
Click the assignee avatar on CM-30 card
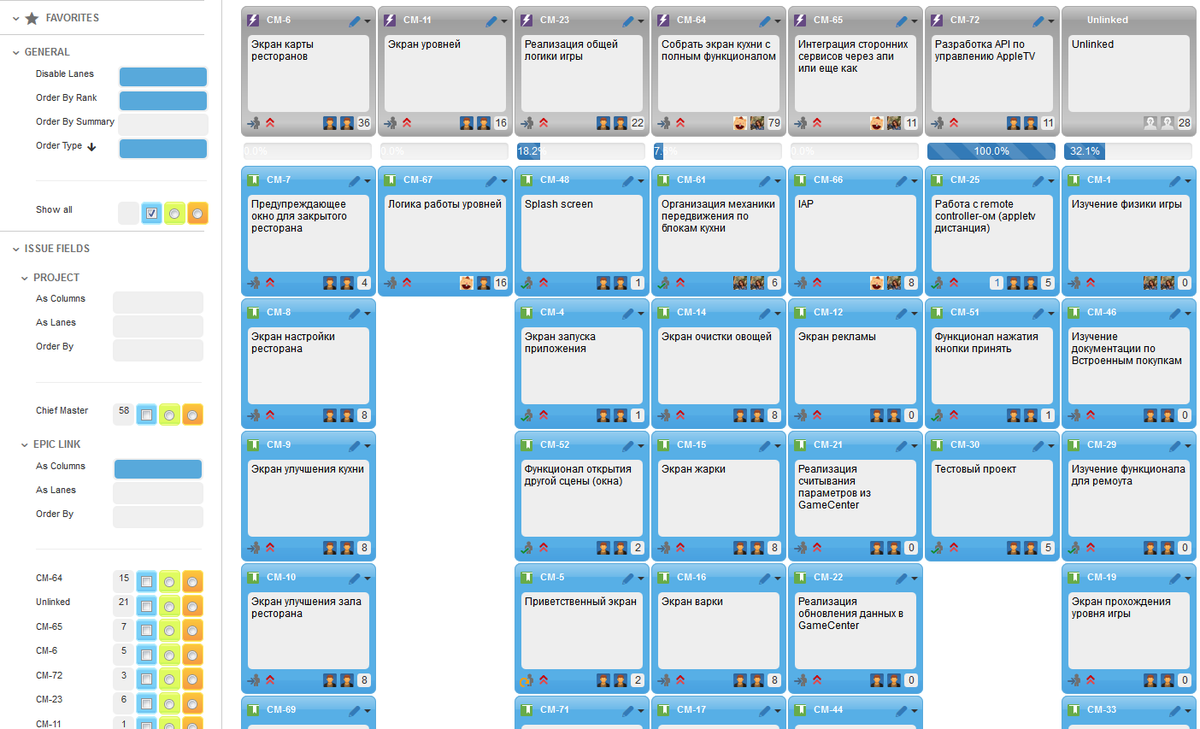coord(1014,548)
